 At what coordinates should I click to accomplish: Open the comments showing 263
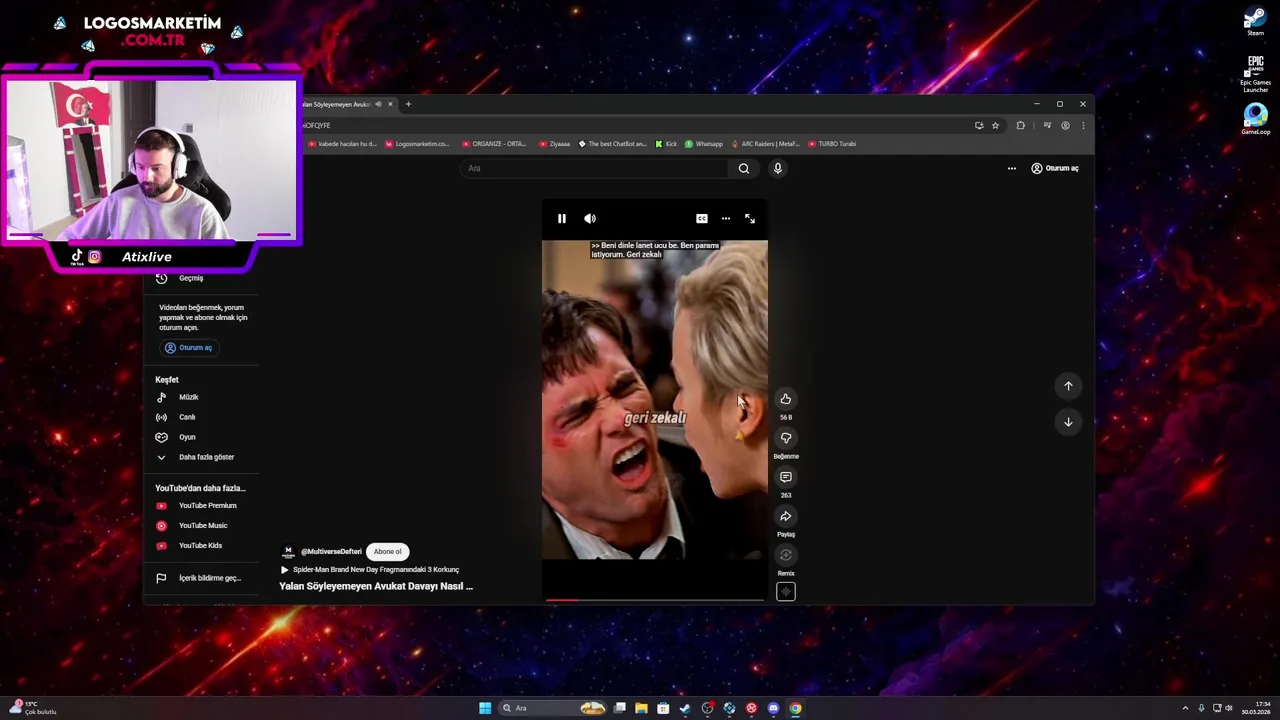(x=786, y=477)
